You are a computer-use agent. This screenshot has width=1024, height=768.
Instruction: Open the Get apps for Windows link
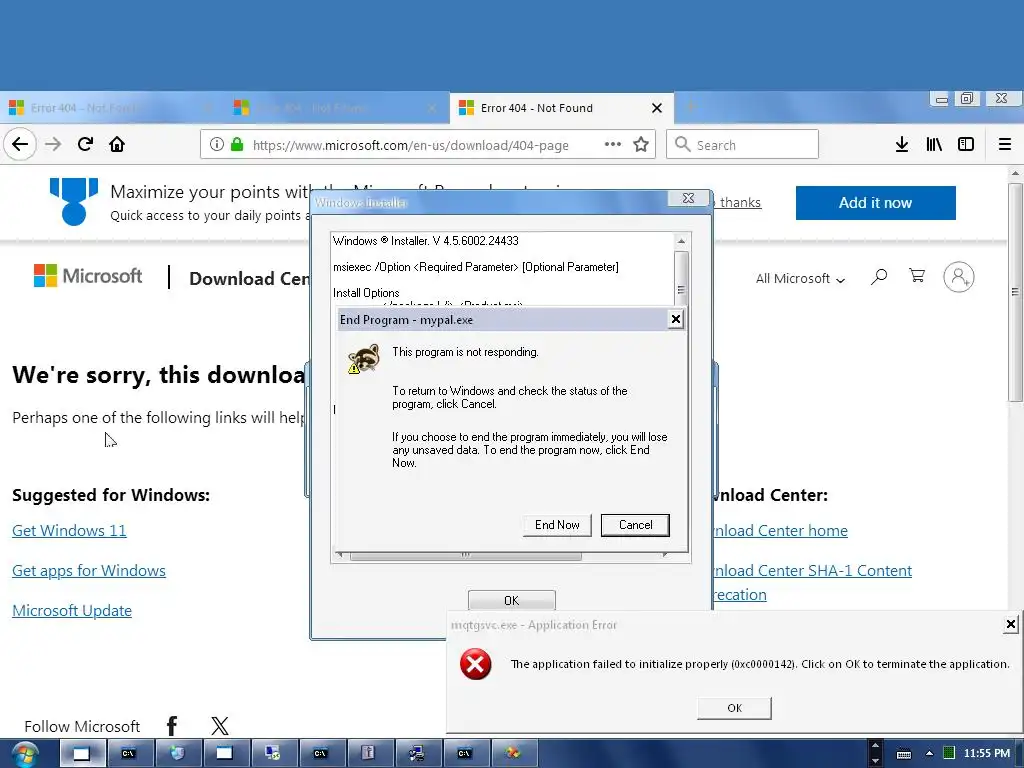click(89, 570)
